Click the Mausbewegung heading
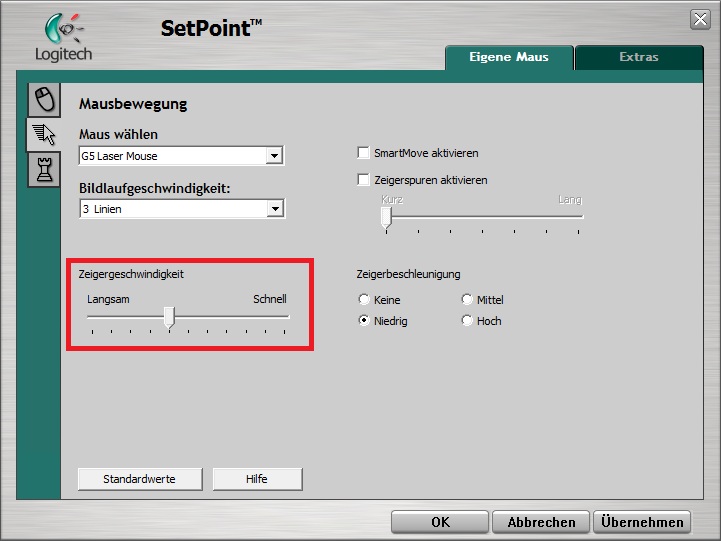 (x=133, y=104)
